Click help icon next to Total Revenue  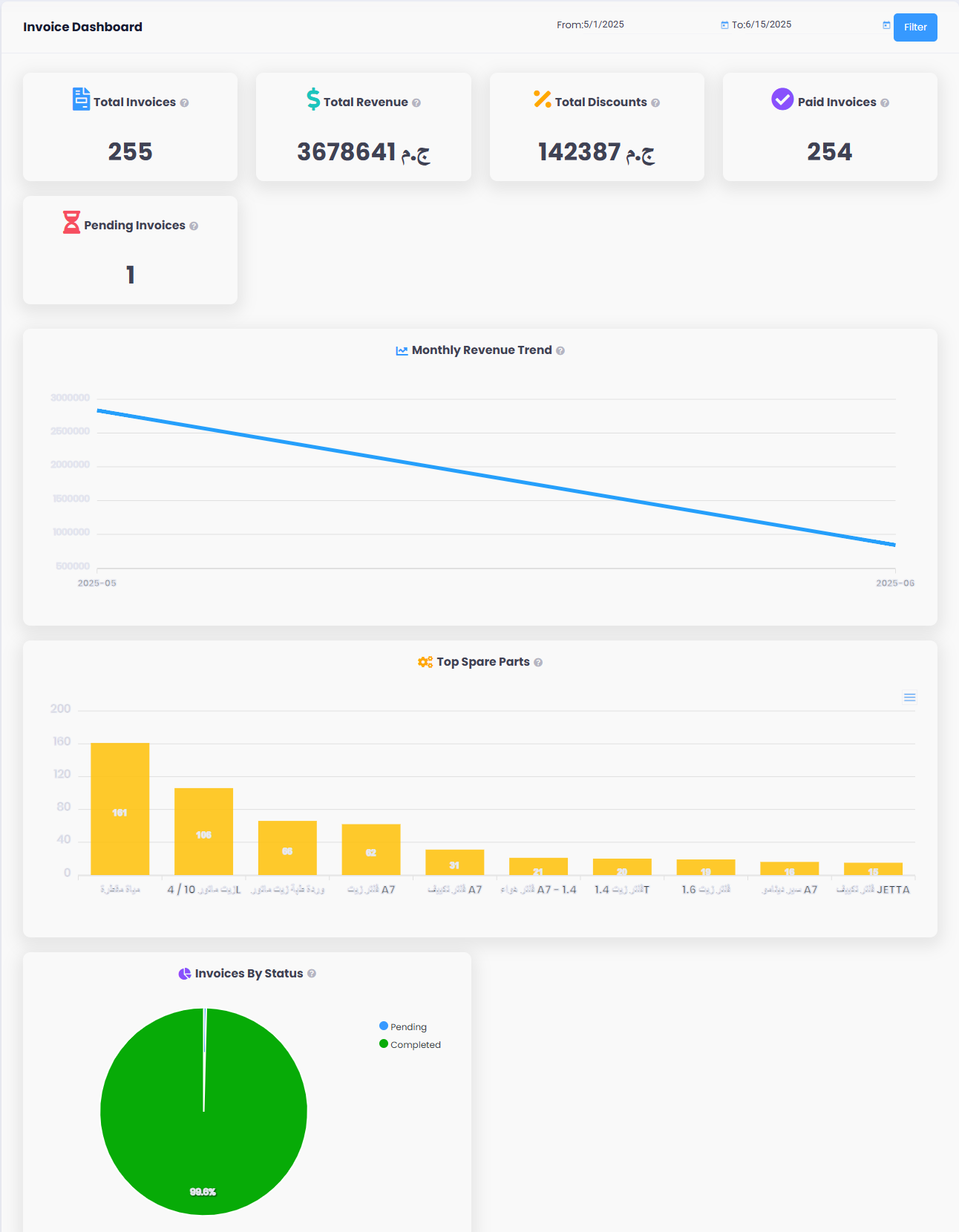pyautogui.click(x=416, y=103)
